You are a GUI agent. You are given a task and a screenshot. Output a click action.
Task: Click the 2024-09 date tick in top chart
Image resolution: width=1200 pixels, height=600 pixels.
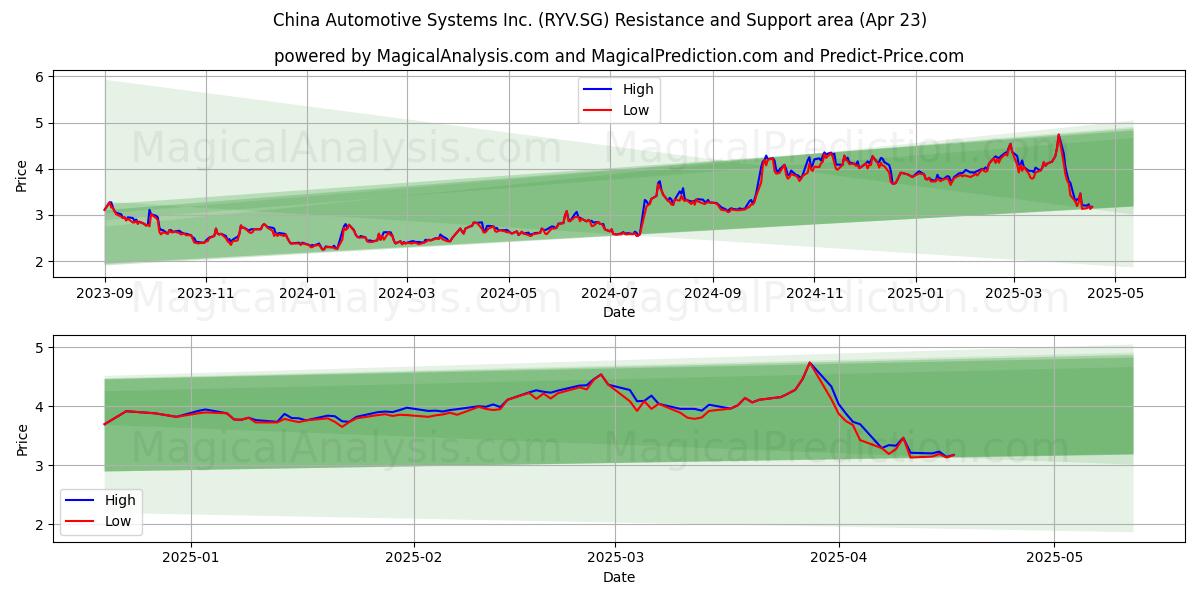point(713,294)
